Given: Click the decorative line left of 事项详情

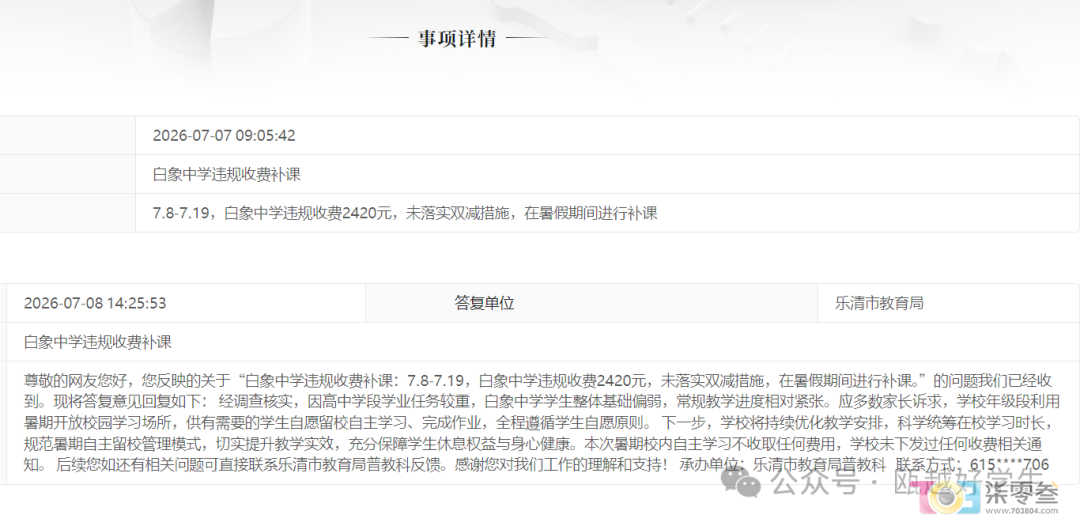Looking at the screenshot, I should coord(388,39).
